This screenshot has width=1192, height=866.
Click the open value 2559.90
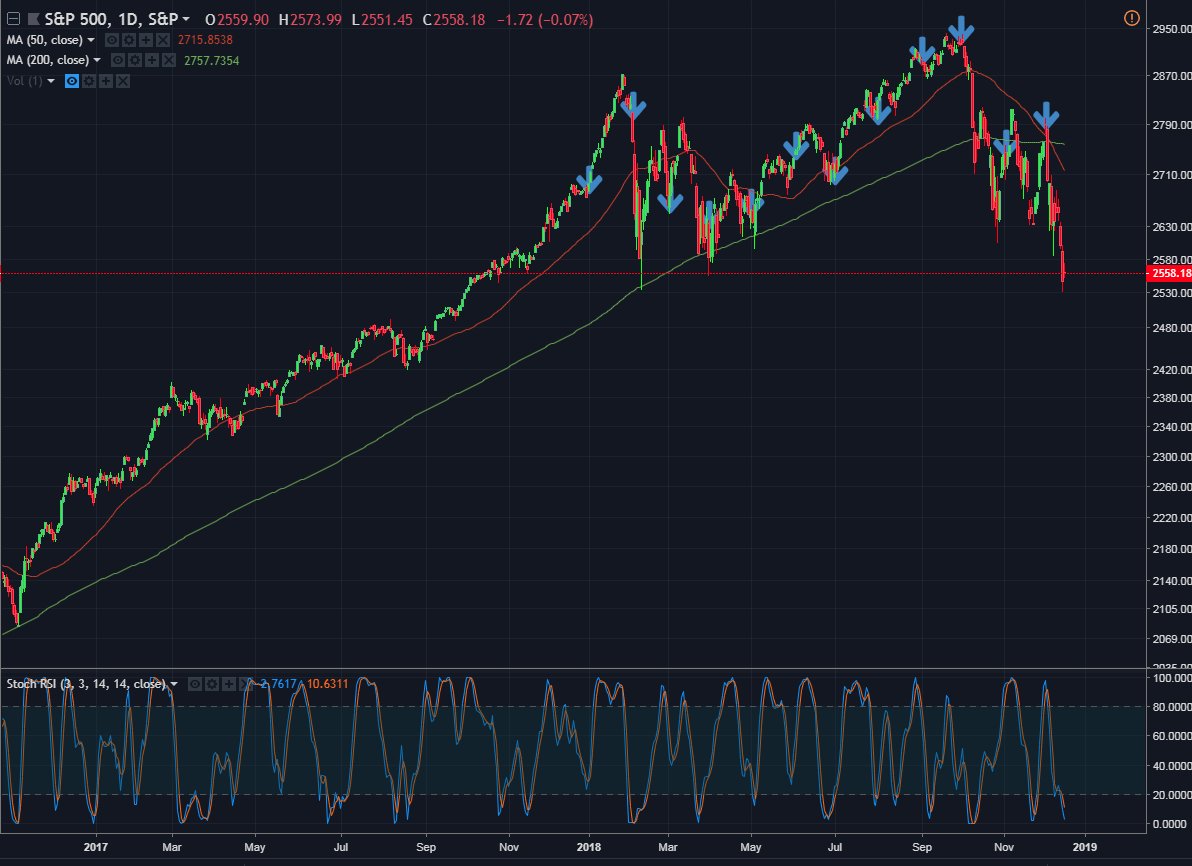coord(243,20)
